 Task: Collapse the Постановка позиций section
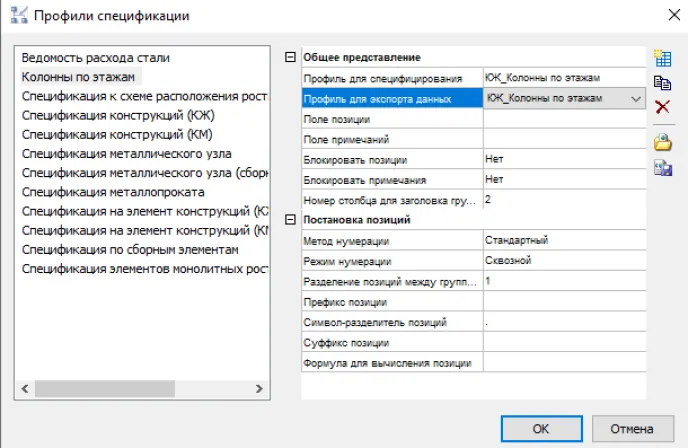pyautogui.click(x=291, y=220)
